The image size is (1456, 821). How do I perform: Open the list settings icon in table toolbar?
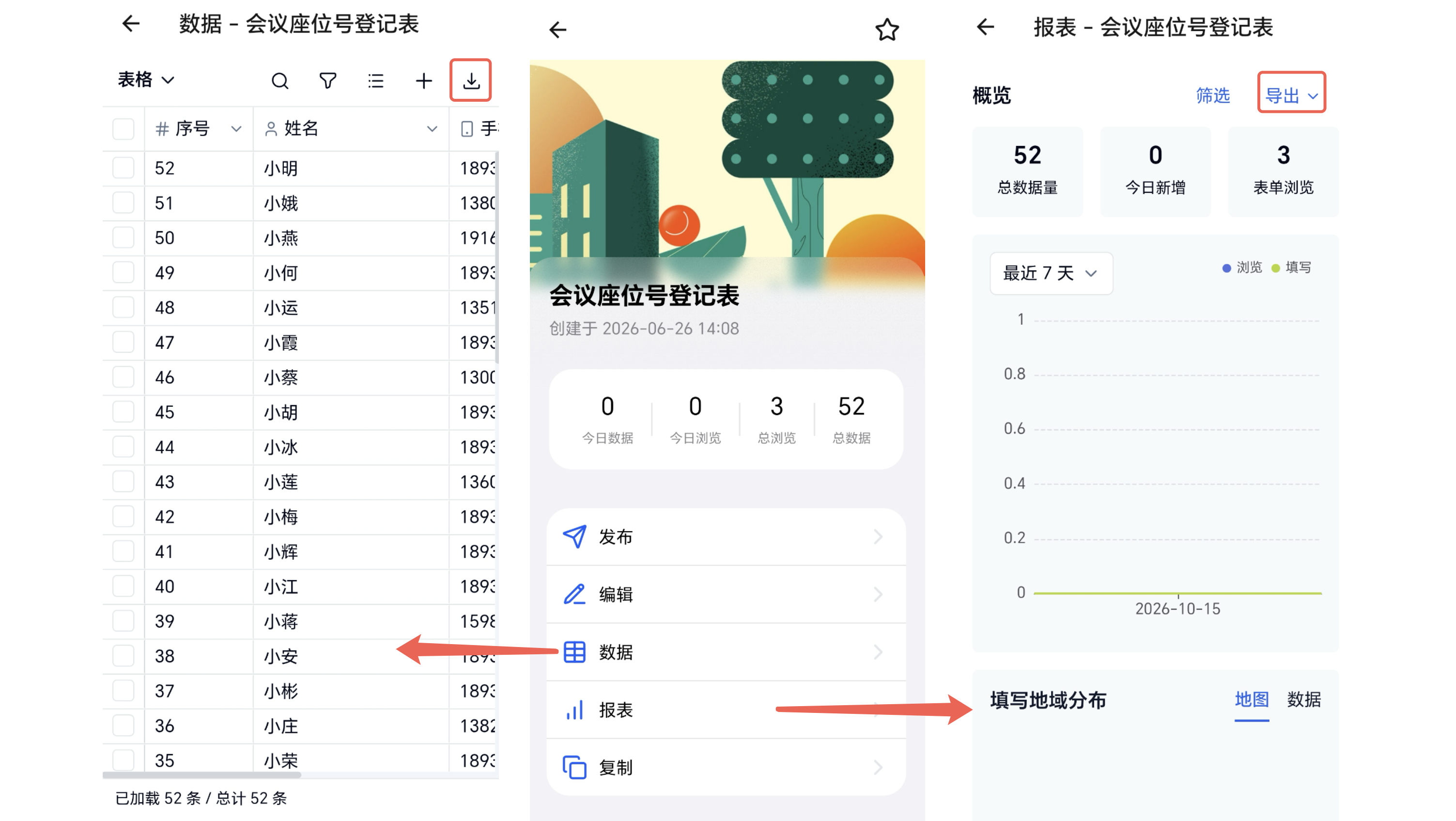[x=376, y=81]
